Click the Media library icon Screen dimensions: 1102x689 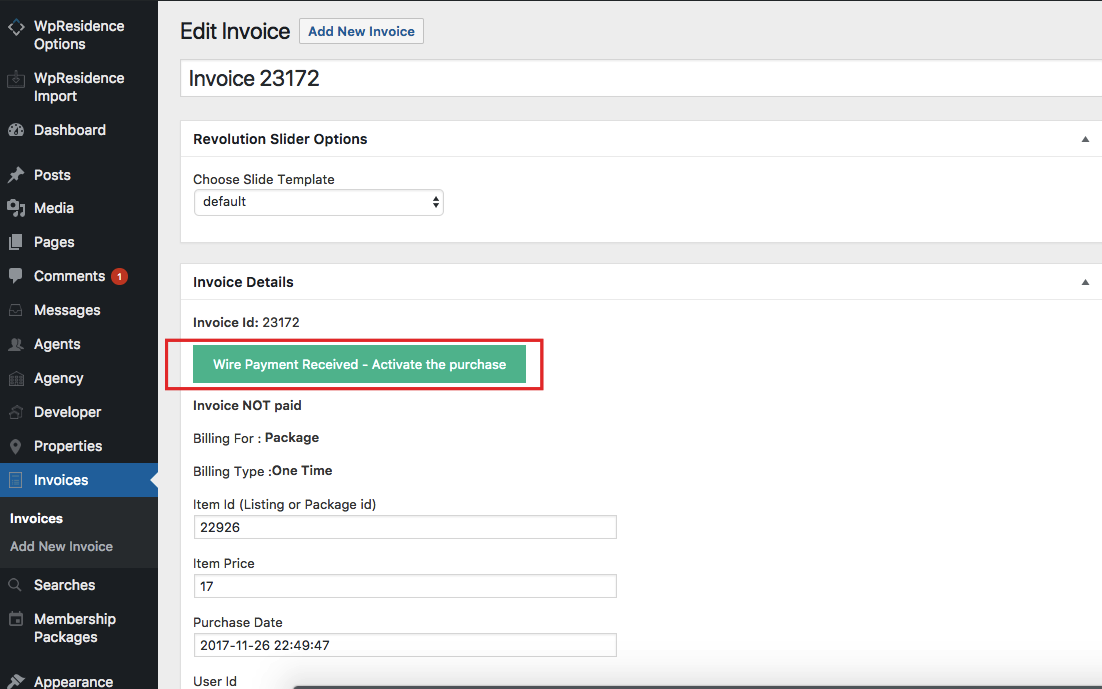16,208
